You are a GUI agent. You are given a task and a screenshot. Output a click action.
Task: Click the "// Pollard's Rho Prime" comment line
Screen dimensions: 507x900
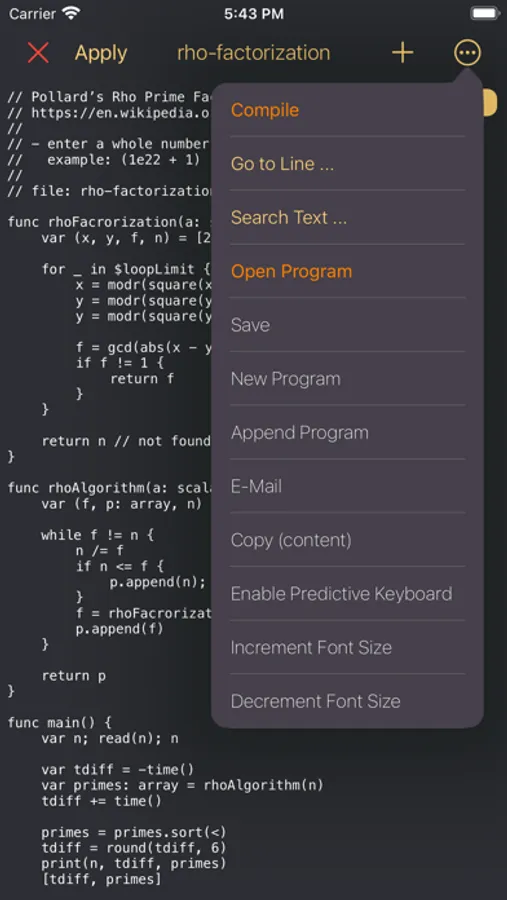coord(110,96)
